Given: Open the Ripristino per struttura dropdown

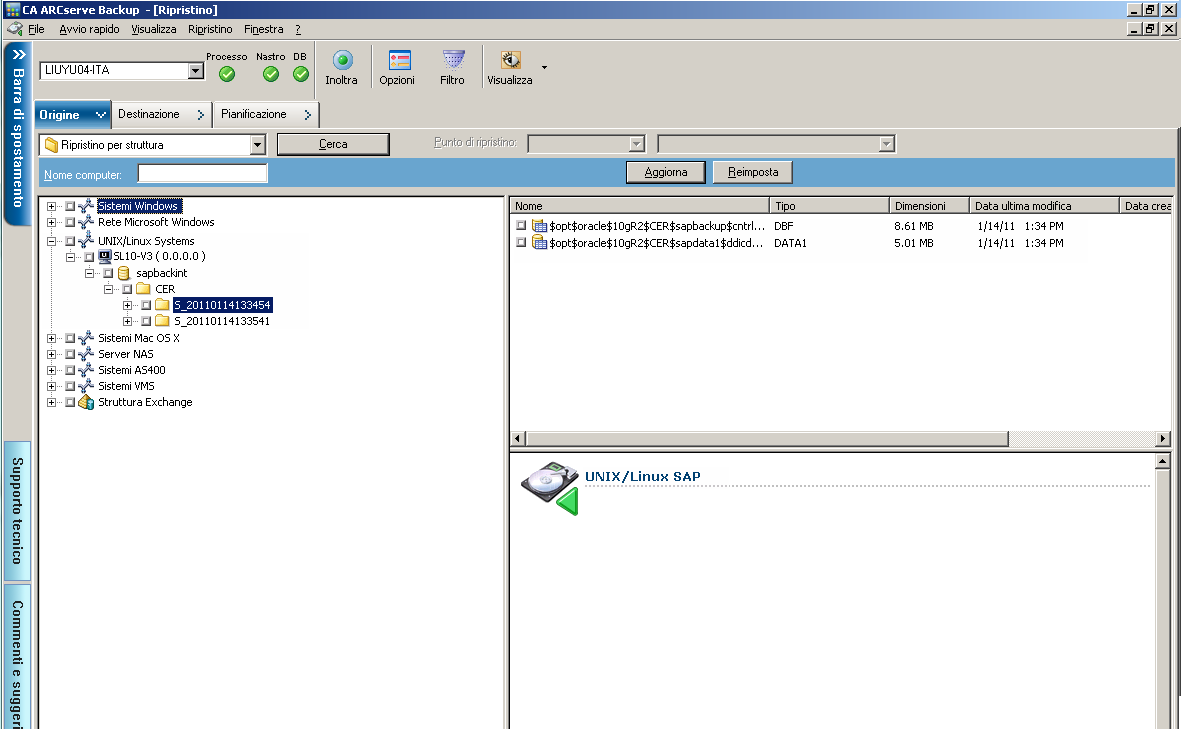Looking at the screenshot, I should 258,145.
